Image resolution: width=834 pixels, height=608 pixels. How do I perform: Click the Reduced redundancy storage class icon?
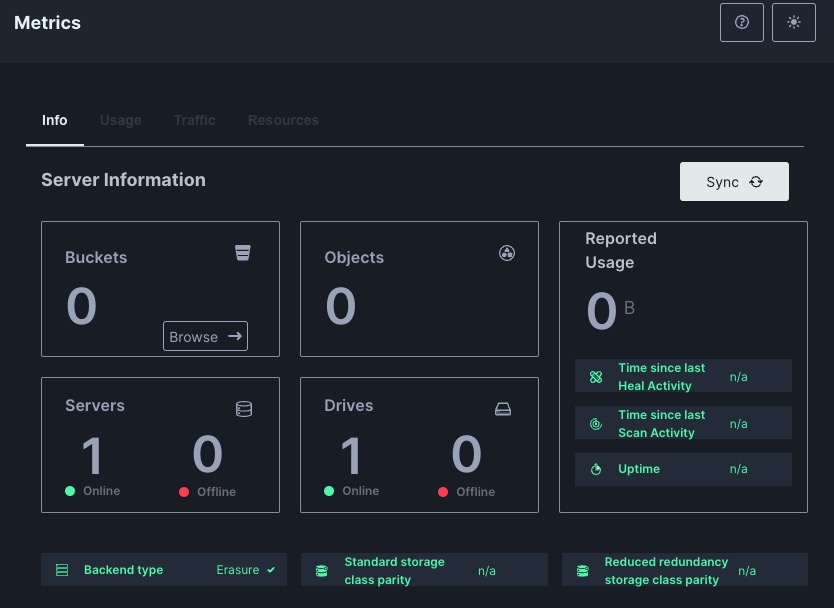(x=582, y=569)
